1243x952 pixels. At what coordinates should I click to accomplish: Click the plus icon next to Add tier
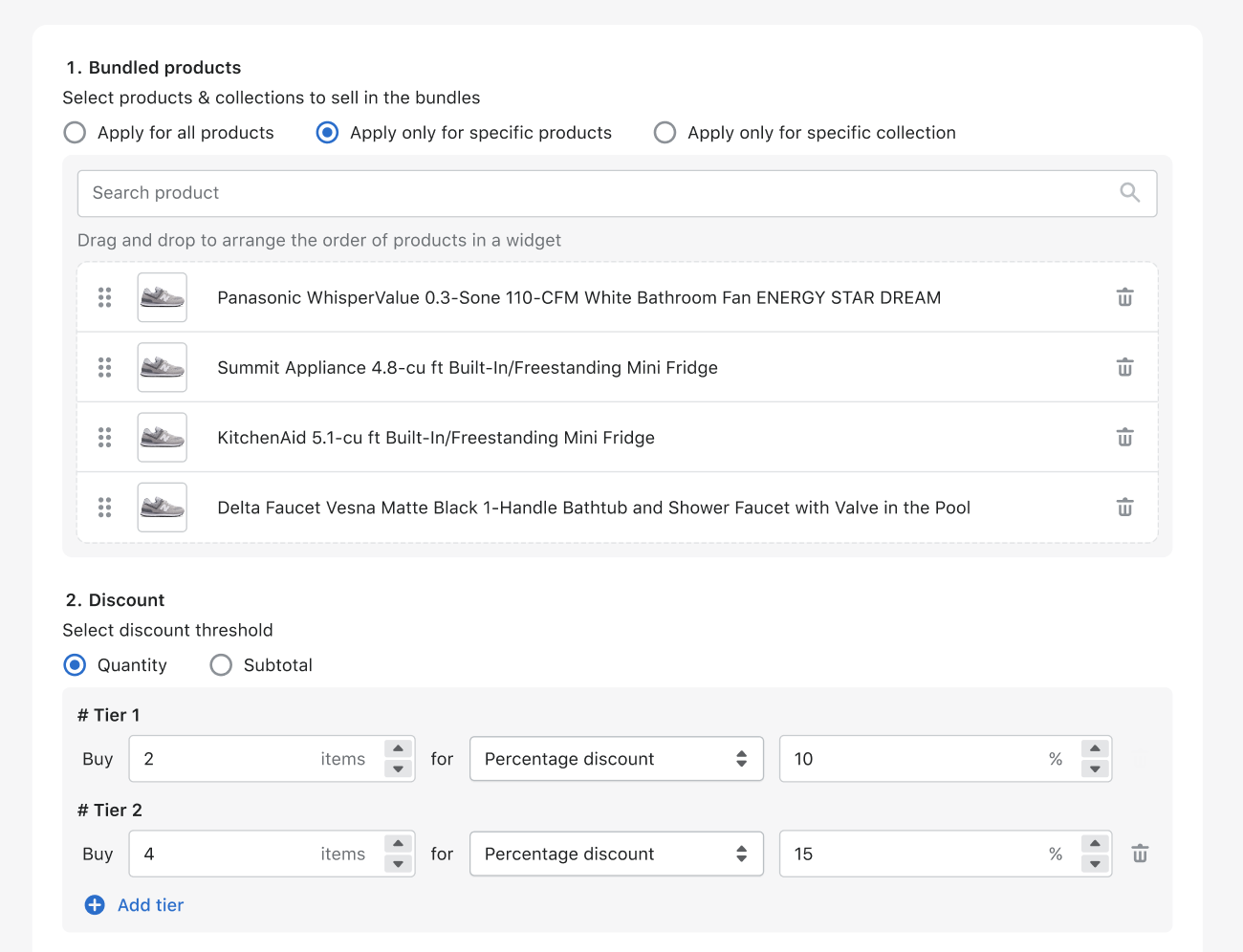[x=94, y=904]
